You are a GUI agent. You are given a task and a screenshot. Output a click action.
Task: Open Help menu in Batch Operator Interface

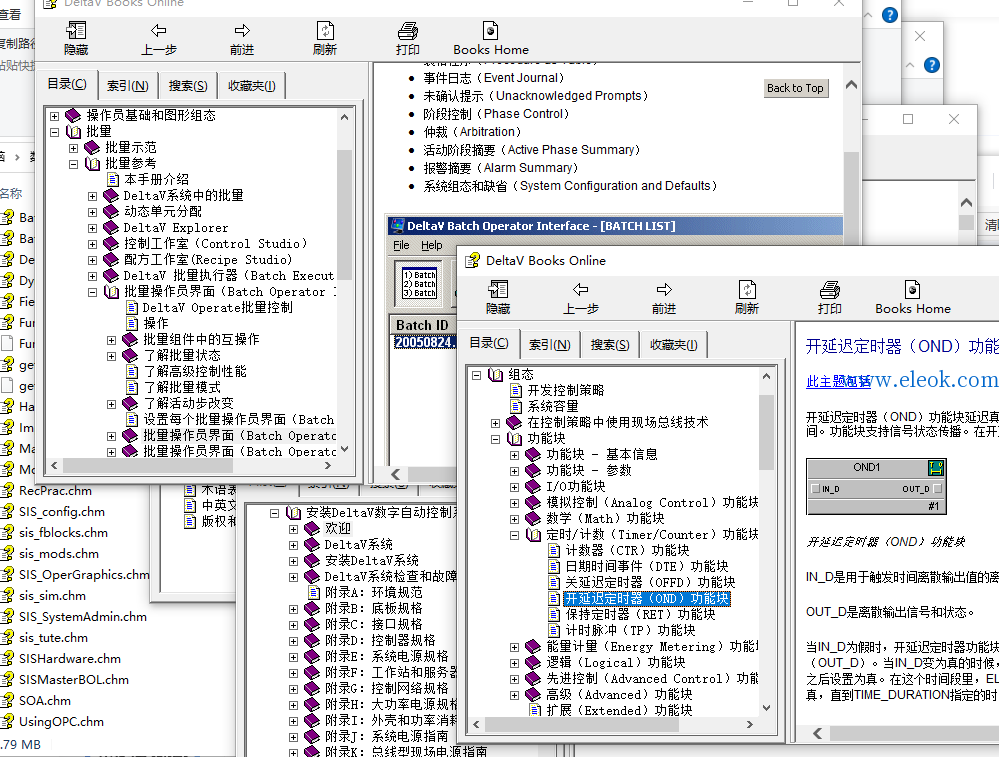click(431, 245)
